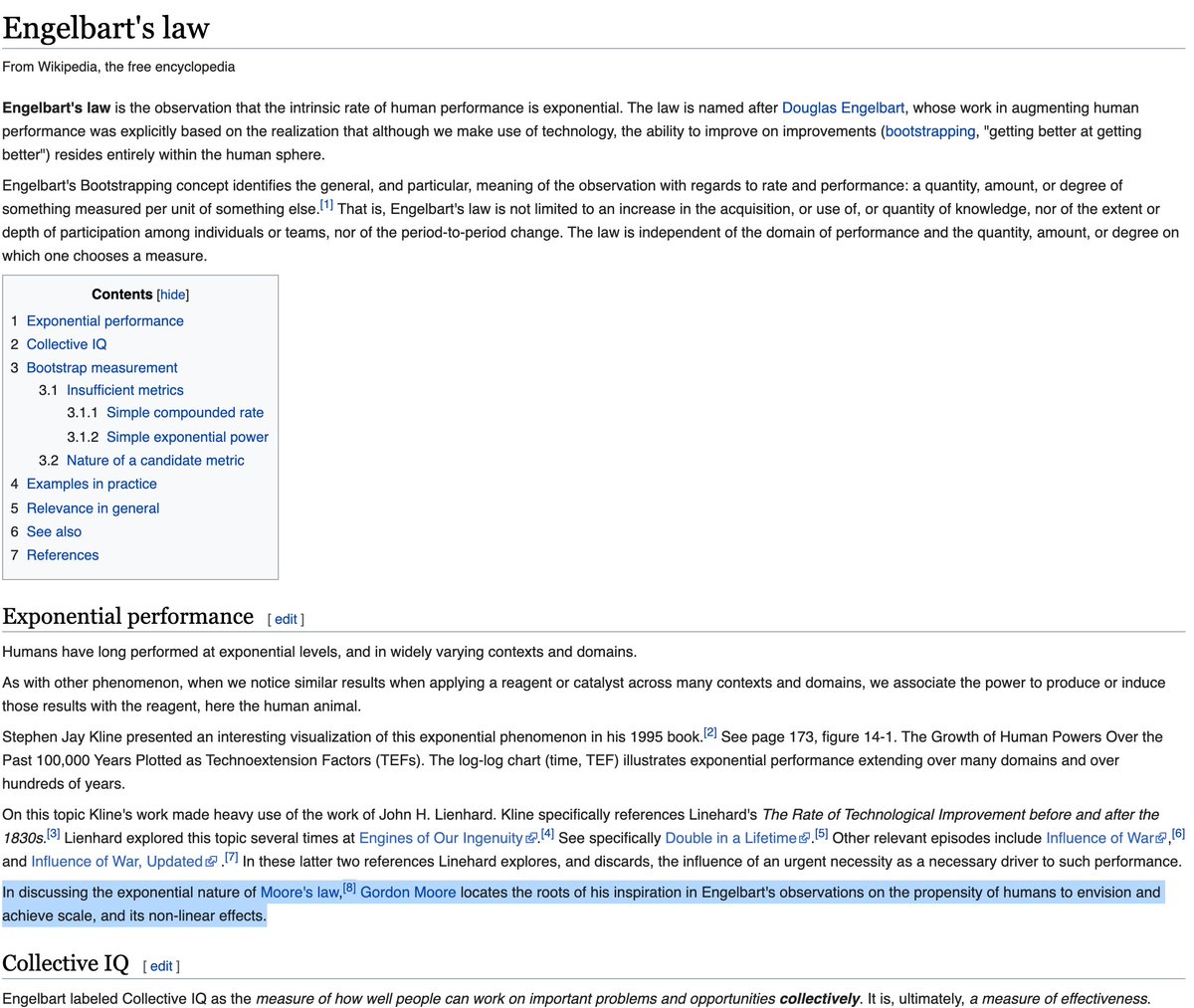Select Simple exponential power contents entry
The image size is (1194, 1008).
tap(187, 437)
